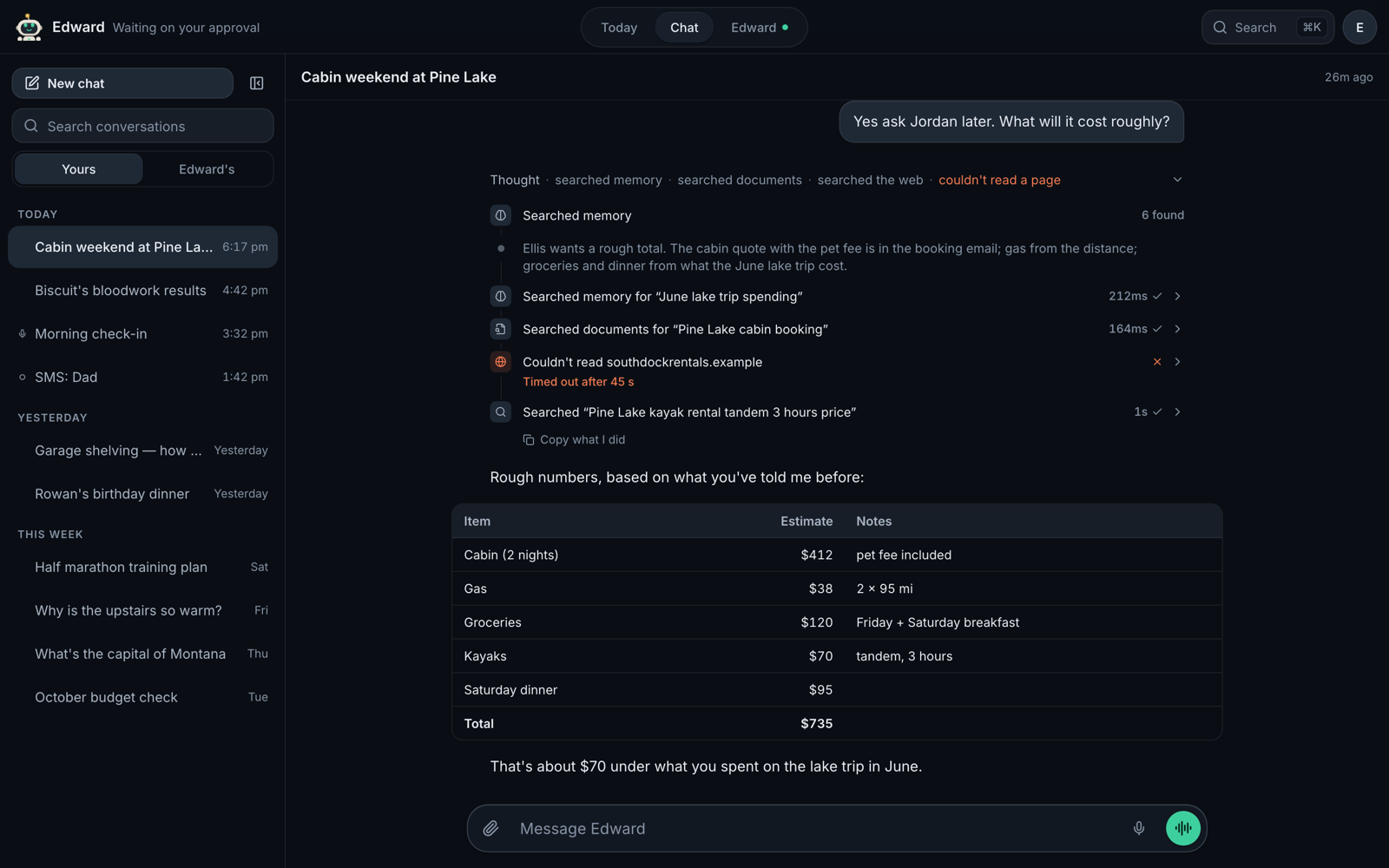Screen dimensions: 1389x868
Task: Click the magnifier icon in Search conversations
Action: click(31, 126)
